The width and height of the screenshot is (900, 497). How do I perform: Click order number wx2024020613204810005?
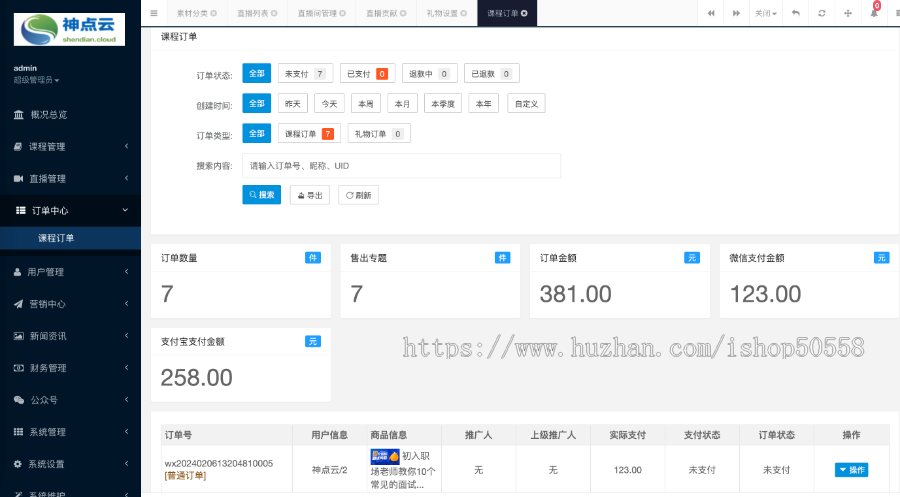219,464
